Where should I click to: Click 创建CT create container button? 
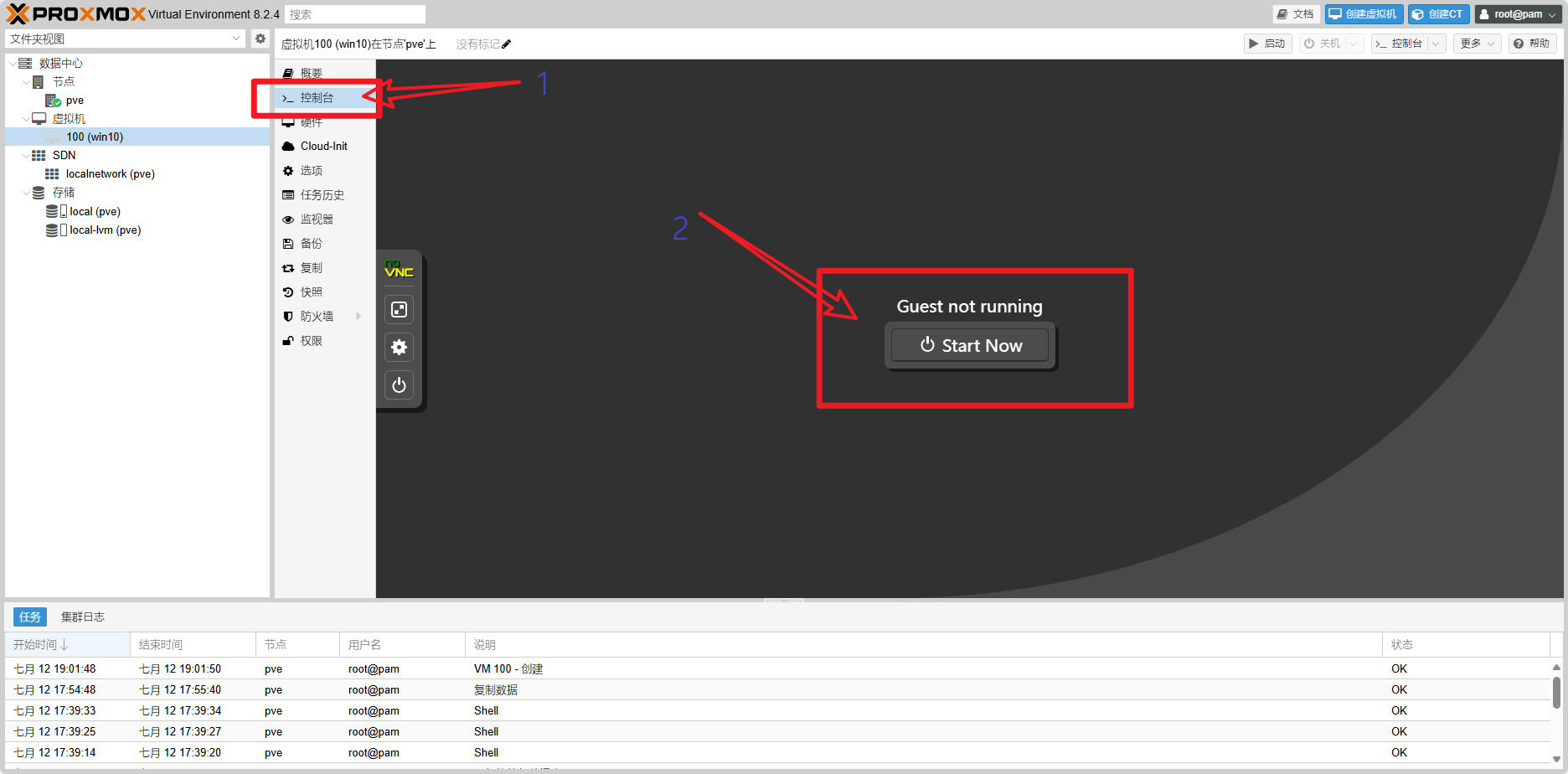(x=1438, y=14)
